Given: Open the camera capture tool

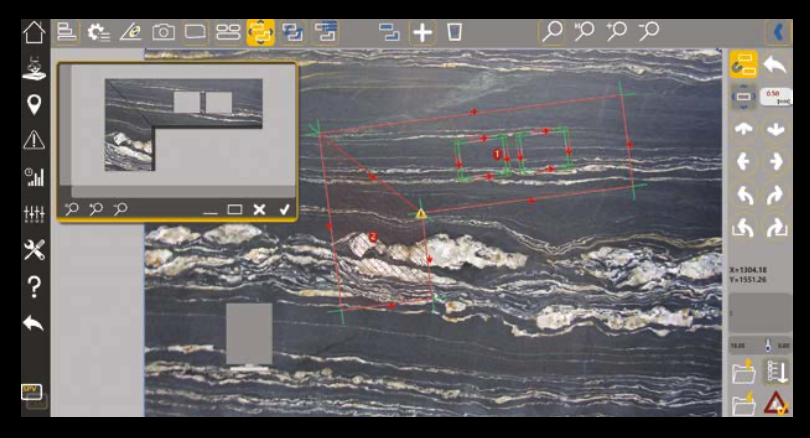Looking at the screenshot, I should [x=163, y=31].
